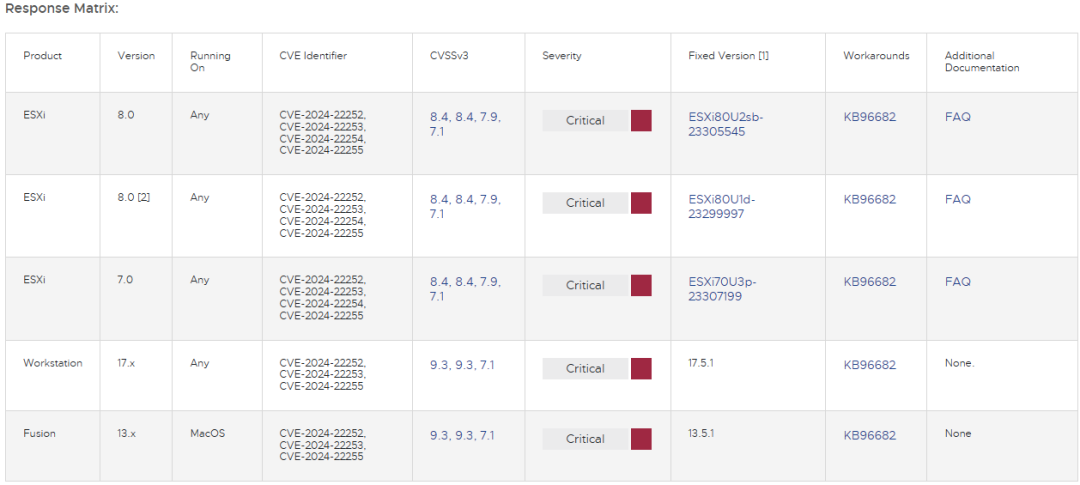Open KB96682 in the ESXi80U2sb row
Image resolution: width=1080 pixels, height=485 pixels.
click(x=870, y=117)
